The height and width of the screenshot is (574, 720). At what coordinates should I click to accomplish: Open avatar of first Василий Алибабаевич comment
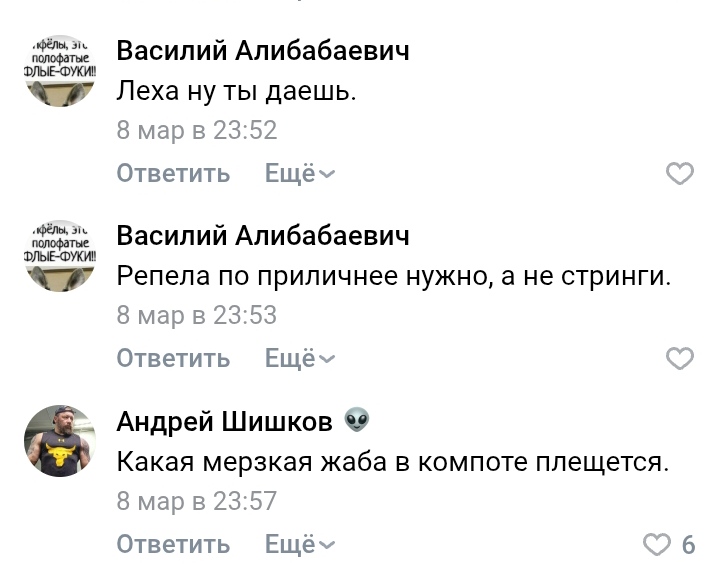point(59,71)
